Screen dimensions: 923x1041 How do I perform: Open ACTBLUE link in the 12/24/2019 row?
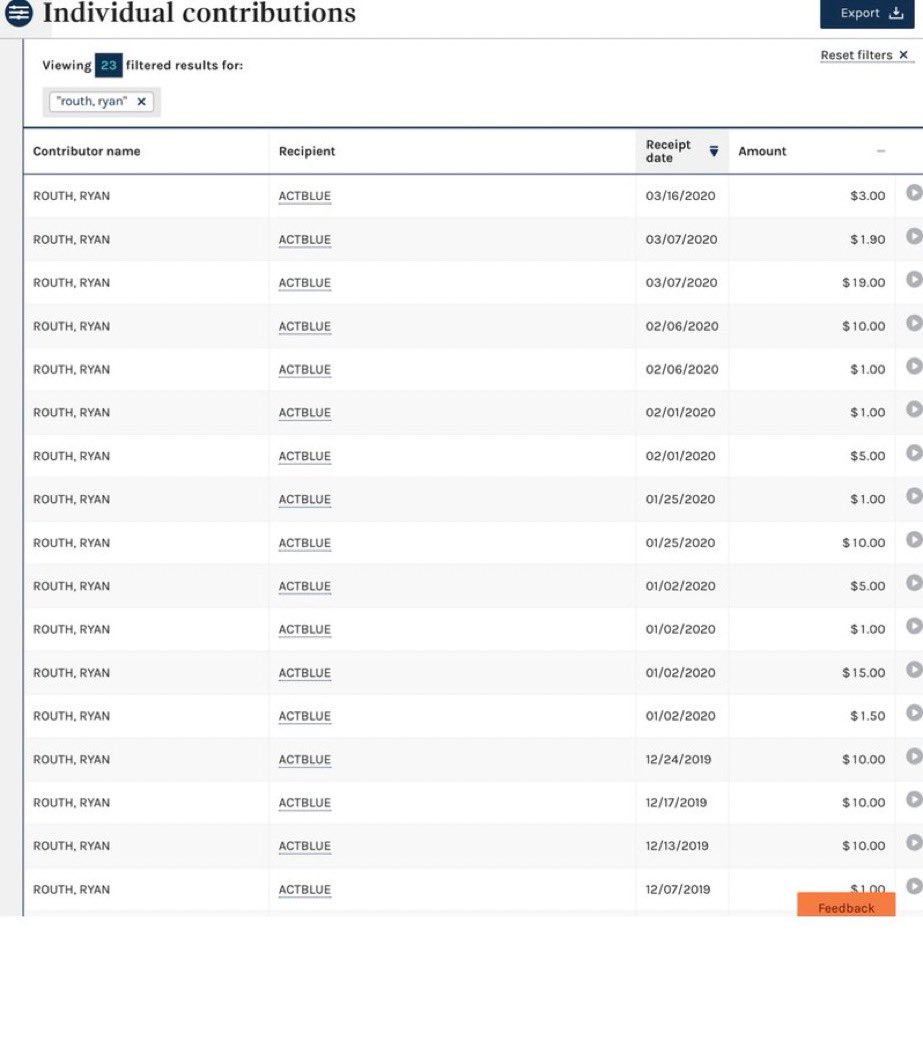pos(305,760)
